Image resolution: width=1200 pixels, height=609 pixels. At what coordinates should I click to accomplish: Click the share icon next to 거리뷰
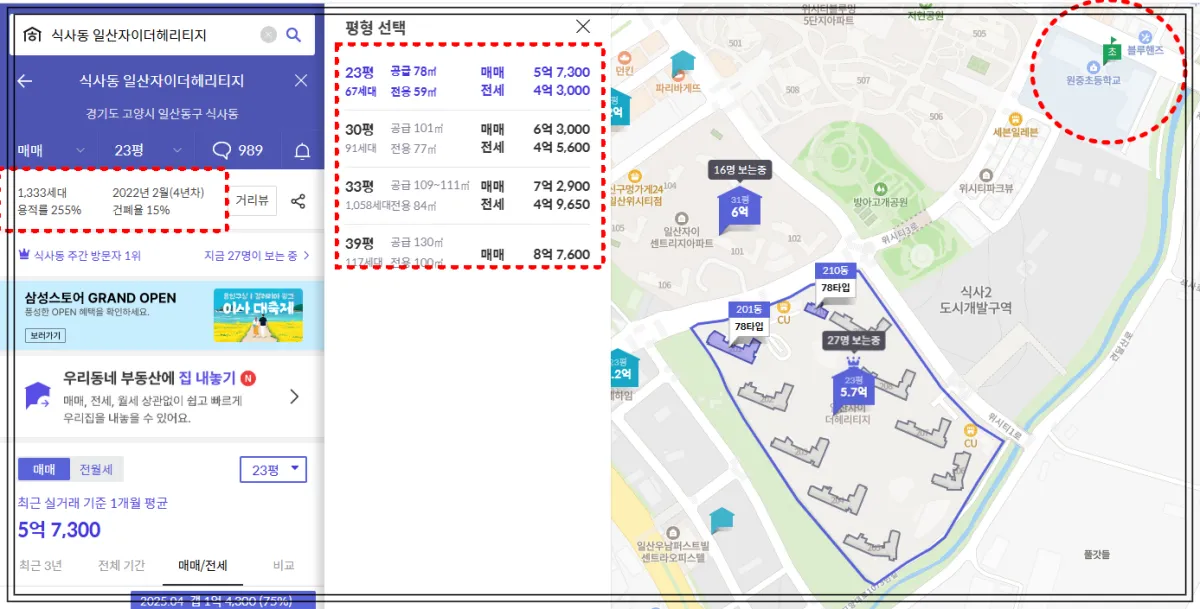[298, 201]
